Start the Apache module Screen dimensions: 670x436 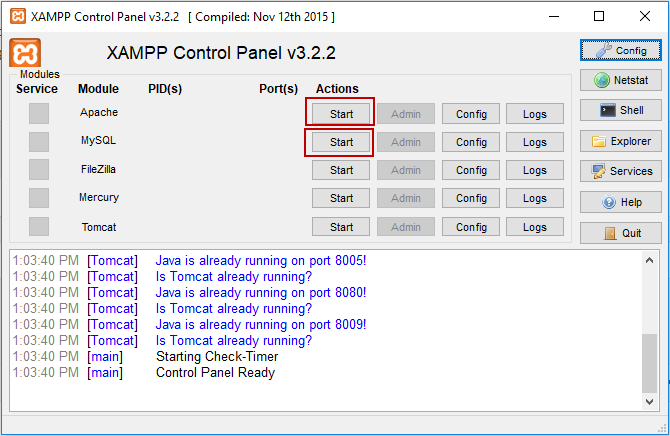point(341,114)
